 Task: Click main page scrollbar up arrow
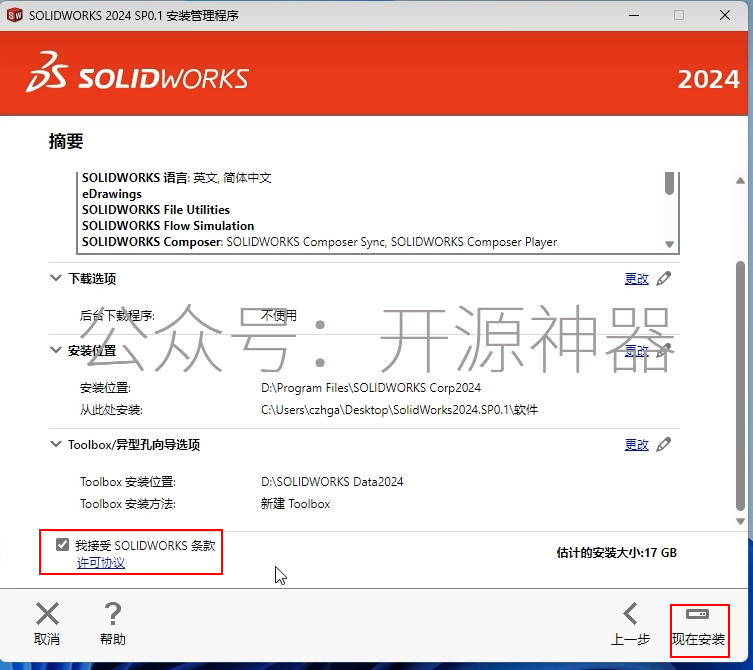[741, 181]
